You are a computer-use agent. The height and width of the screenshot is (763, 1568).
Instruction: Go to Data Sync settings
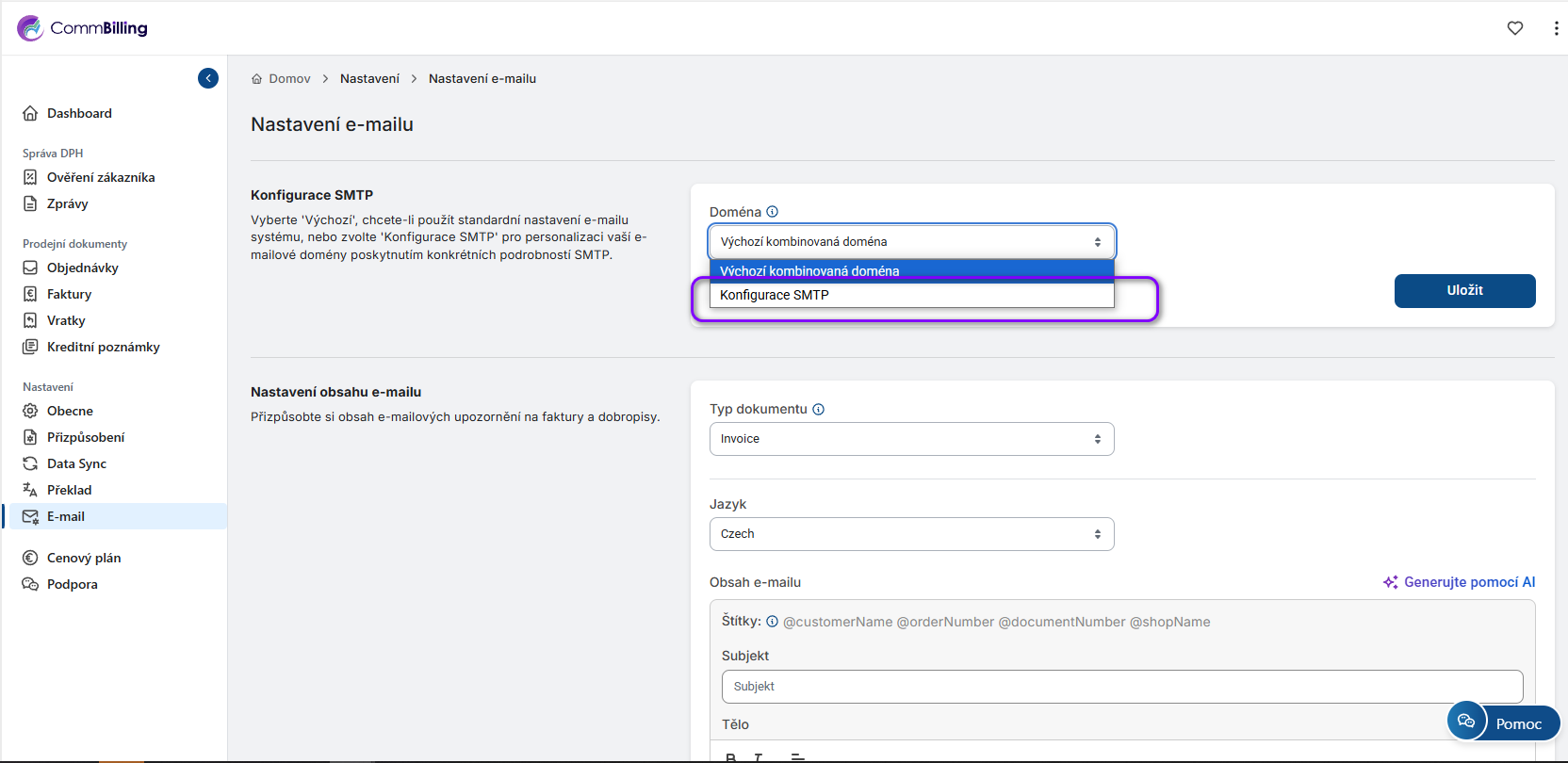(76, 463)
